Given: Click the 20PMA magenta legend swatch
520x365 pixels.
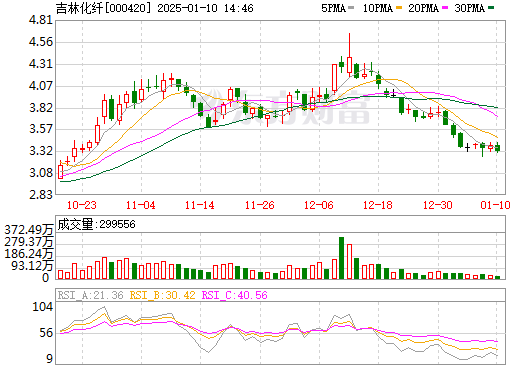Looking at the screenshot, I should pyautogui.click(x=445, y=8).
